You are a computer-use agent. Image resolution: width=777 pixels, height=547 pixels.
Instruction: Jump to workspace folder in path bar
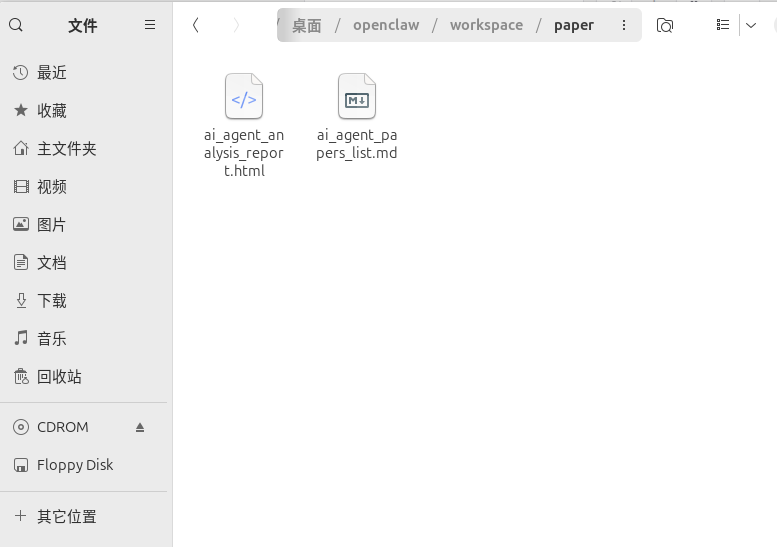[x=486, y=25]
